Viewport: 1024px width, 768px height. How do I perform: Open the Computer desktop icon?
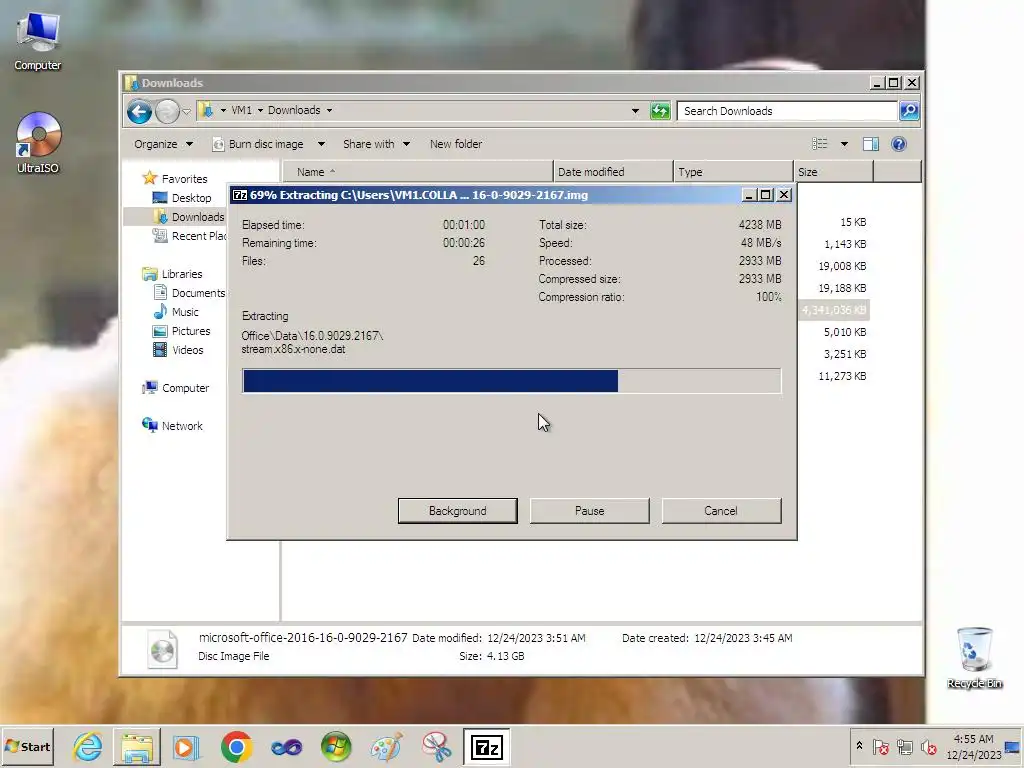click(38, 40)
